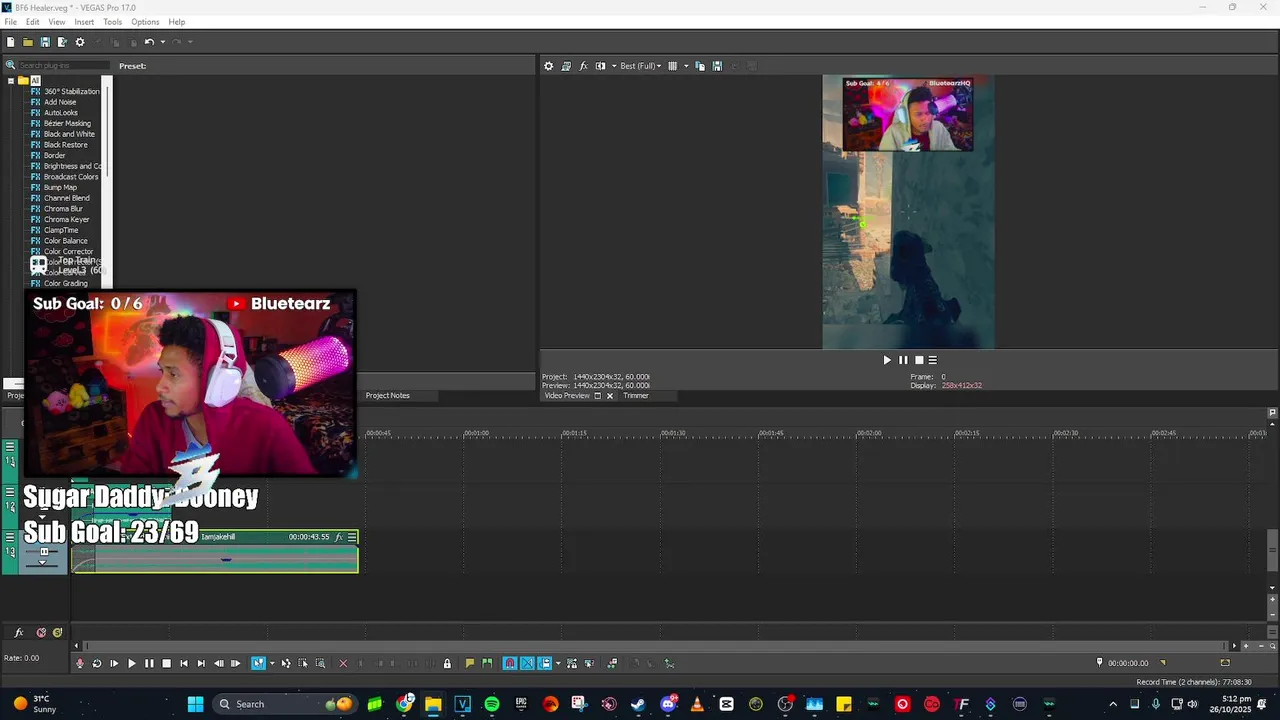Click the Record microphone button
The width and height of the screenshot is (1280, 720).
tap(80, 663)
